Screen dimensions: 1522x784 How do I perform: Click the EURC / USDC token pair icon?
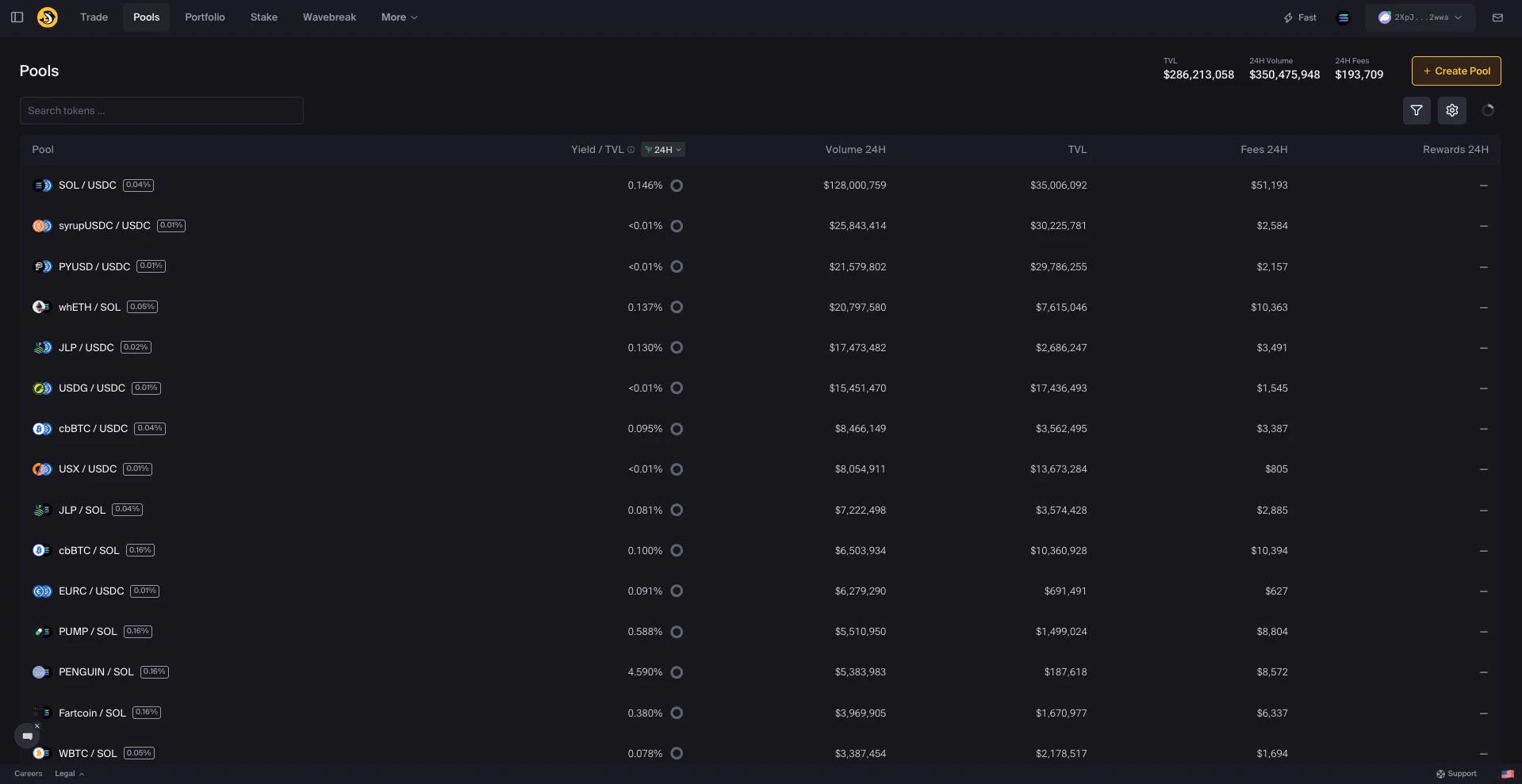[x=42, y=591]
